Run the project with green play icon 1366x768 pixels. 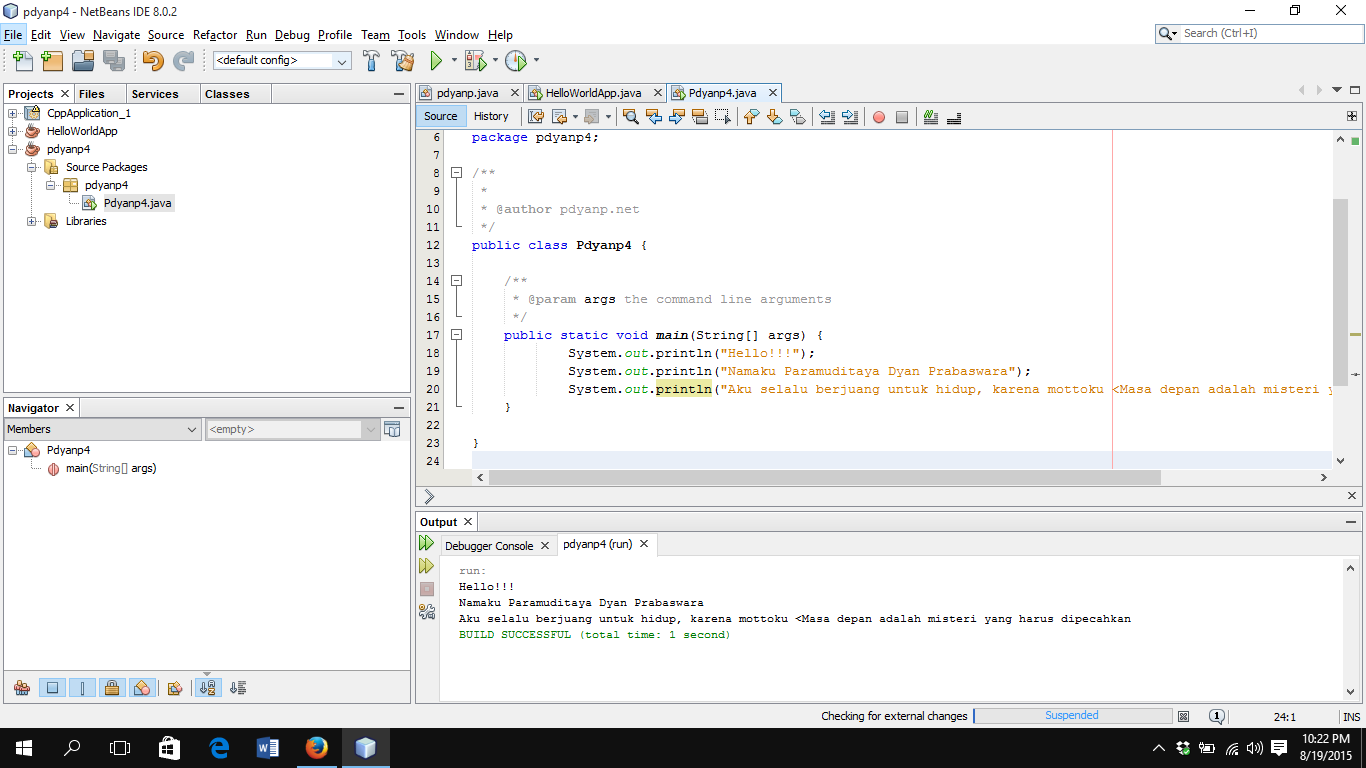point(436,61)
